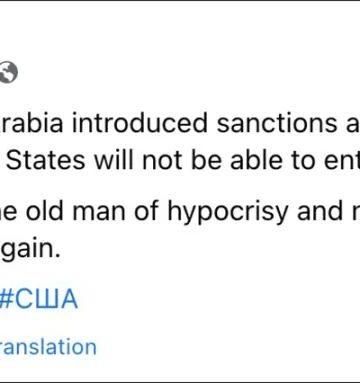Click the public globe privacy icon
This screenshot has height=383, width=360.
(8, 72)
